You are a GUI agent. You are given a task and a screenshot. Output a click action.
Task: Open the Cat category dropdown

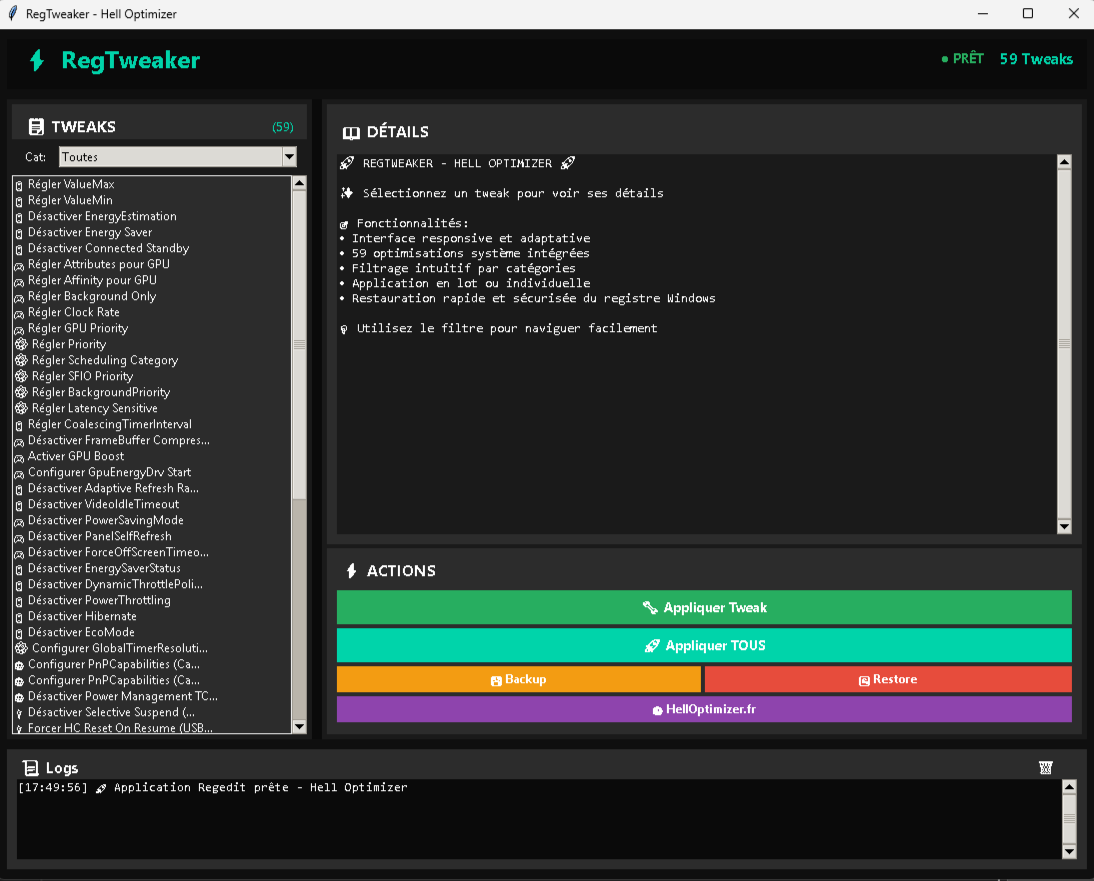(289, 157)
